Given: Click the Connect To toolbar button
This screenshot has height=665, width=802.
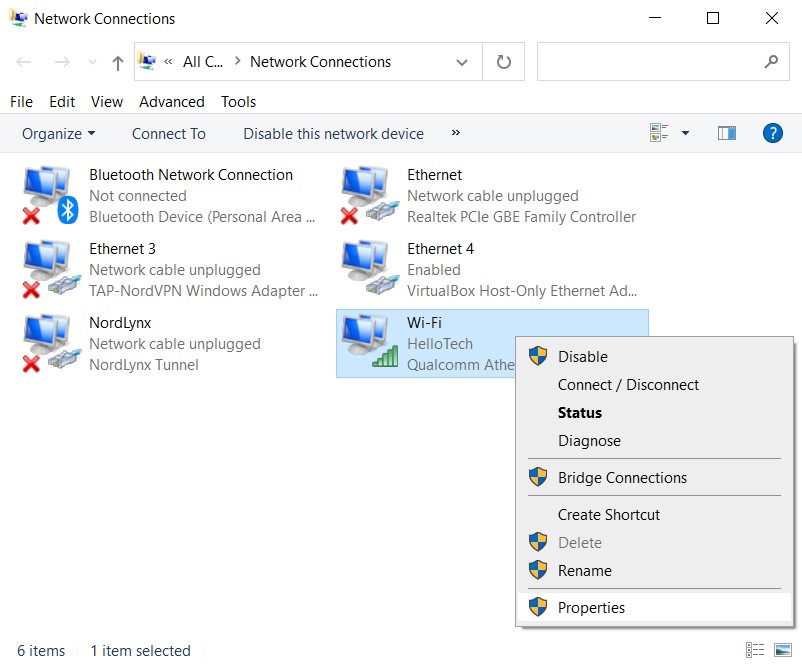Looking at the screenshot, I should click(x=168, y=134).
